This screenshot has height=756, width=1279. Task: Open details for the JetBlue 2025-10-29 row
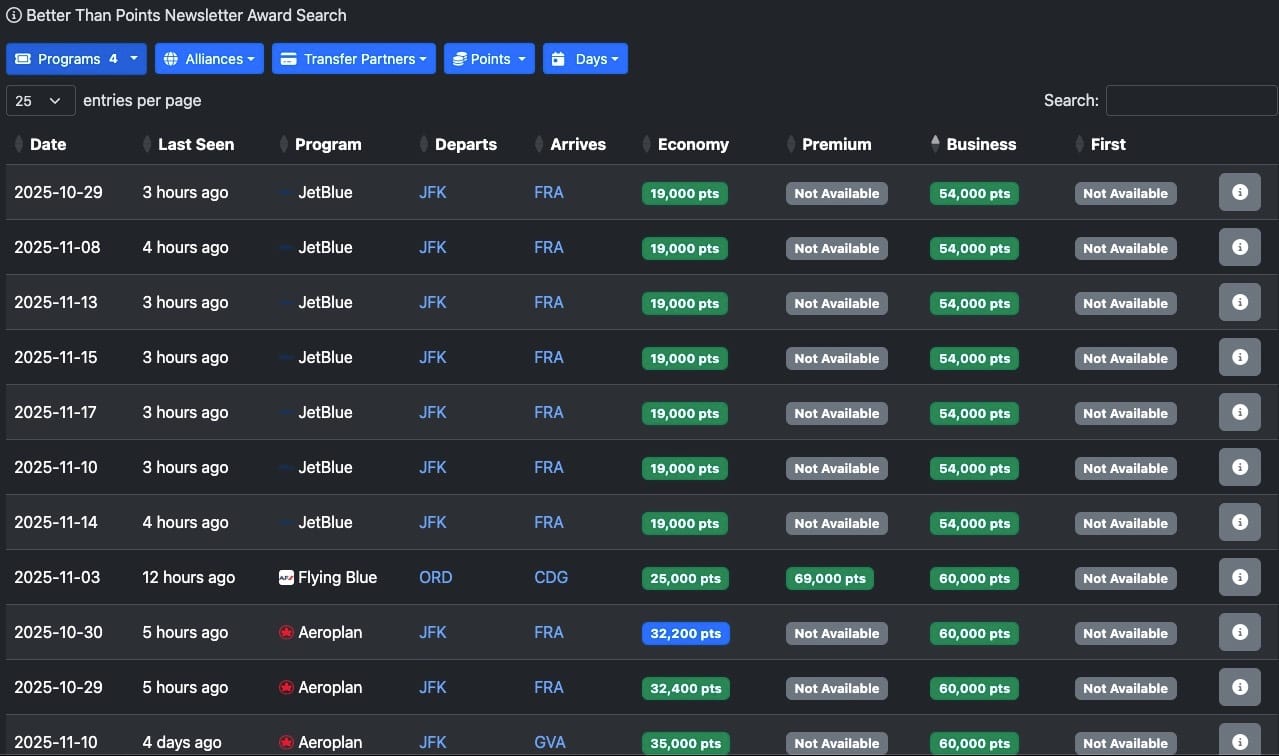coord(1239,192)
